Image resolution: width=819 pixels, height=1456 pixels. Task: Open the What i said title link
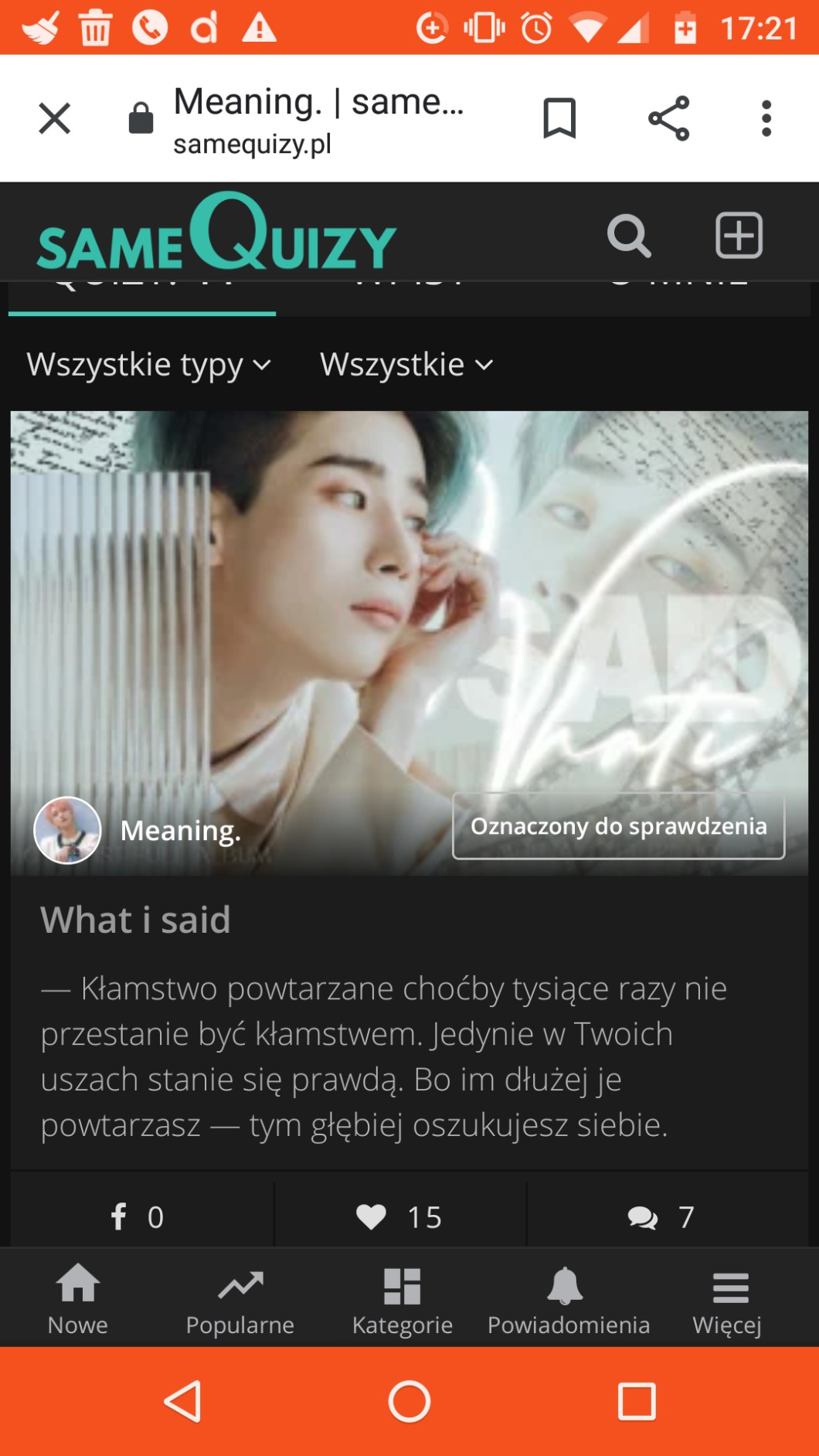click(x=135, y=920)
